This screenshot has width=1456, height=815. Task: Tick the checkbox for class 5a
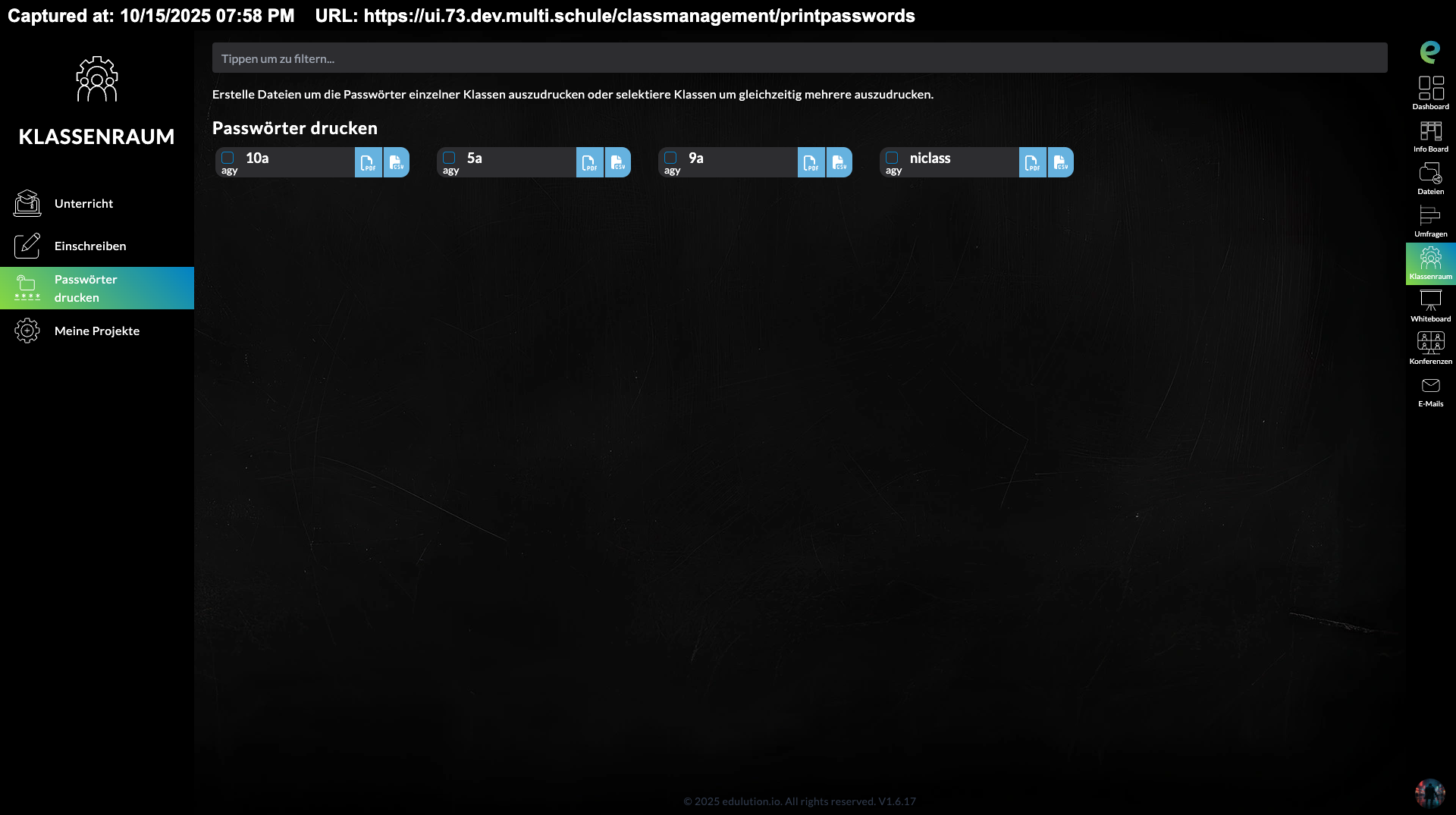449,158
